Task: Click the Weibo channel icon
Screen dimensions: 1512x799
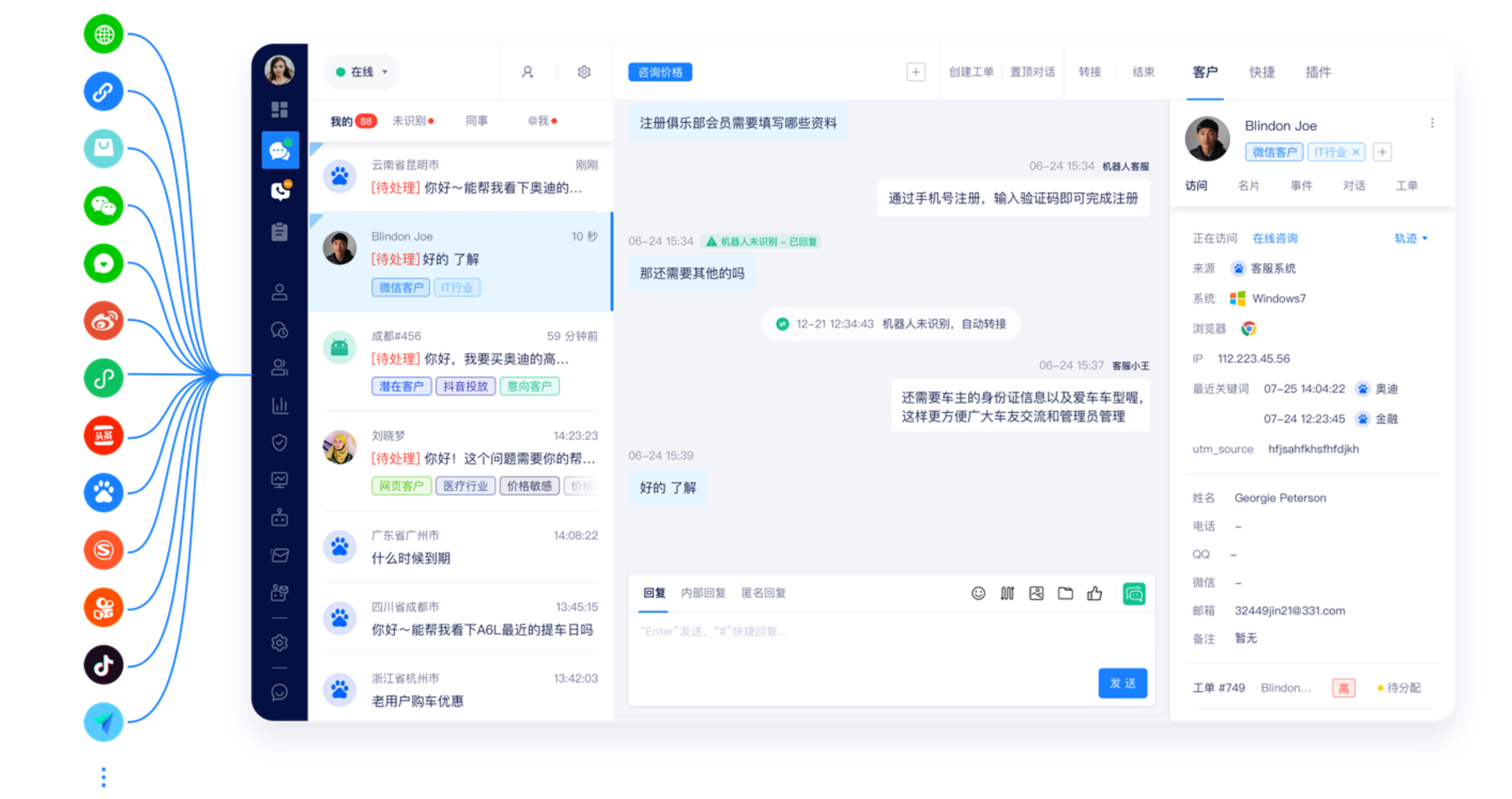Action: pos(104,321)
